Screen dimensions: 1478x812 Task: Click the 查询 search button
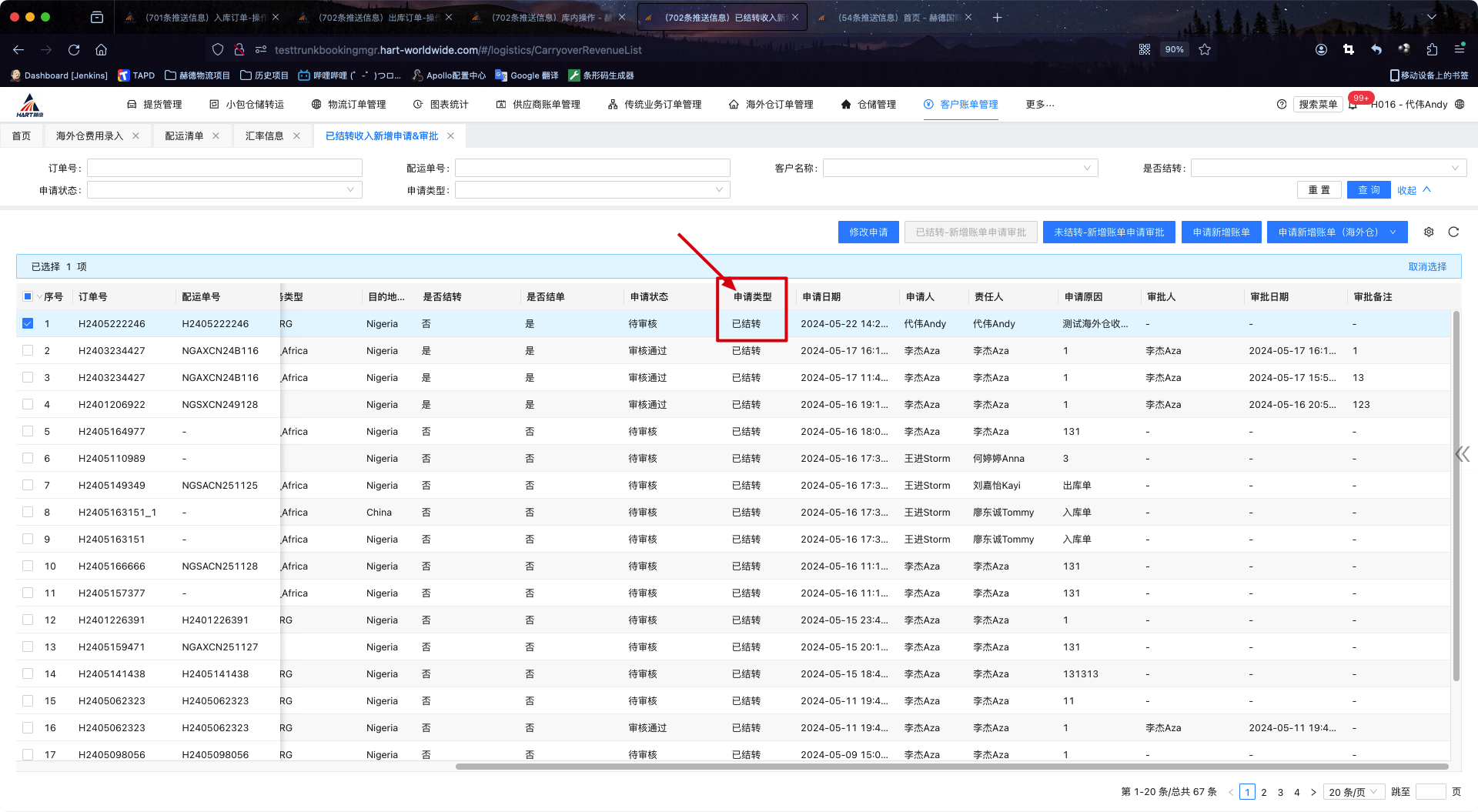[x=1368, y=190]
